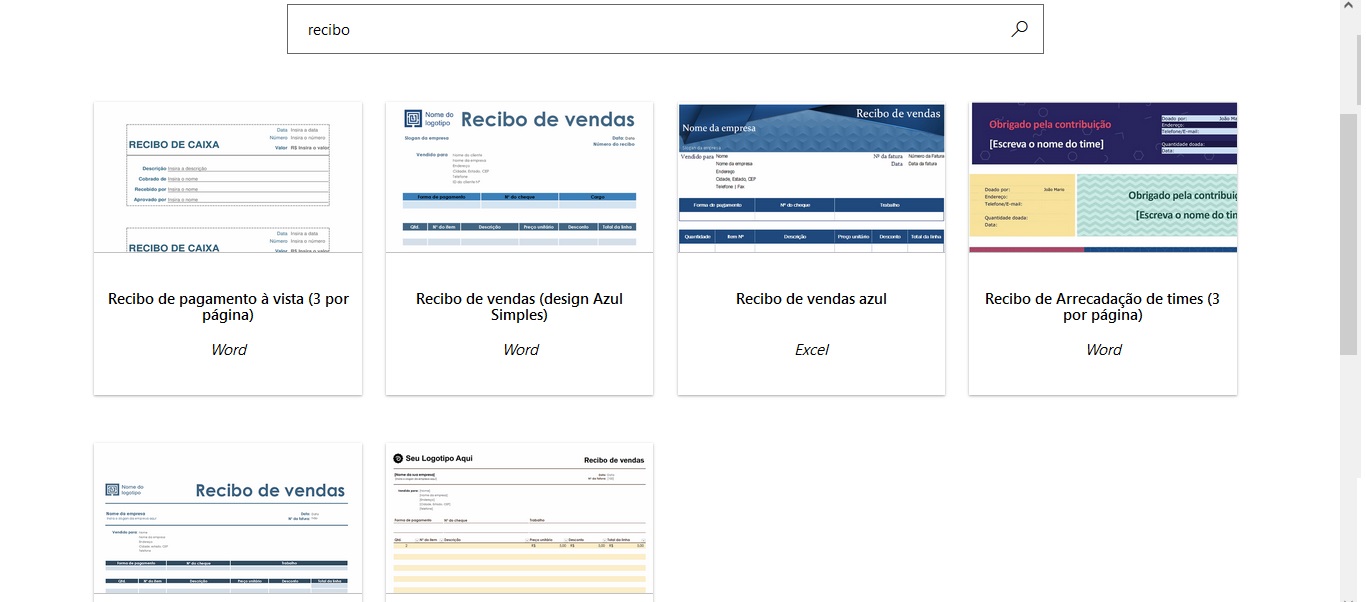Select title "Recibo de pagamento à vista (3 por página)"
Screen dimensions: 1366x602
pos(228,307)
